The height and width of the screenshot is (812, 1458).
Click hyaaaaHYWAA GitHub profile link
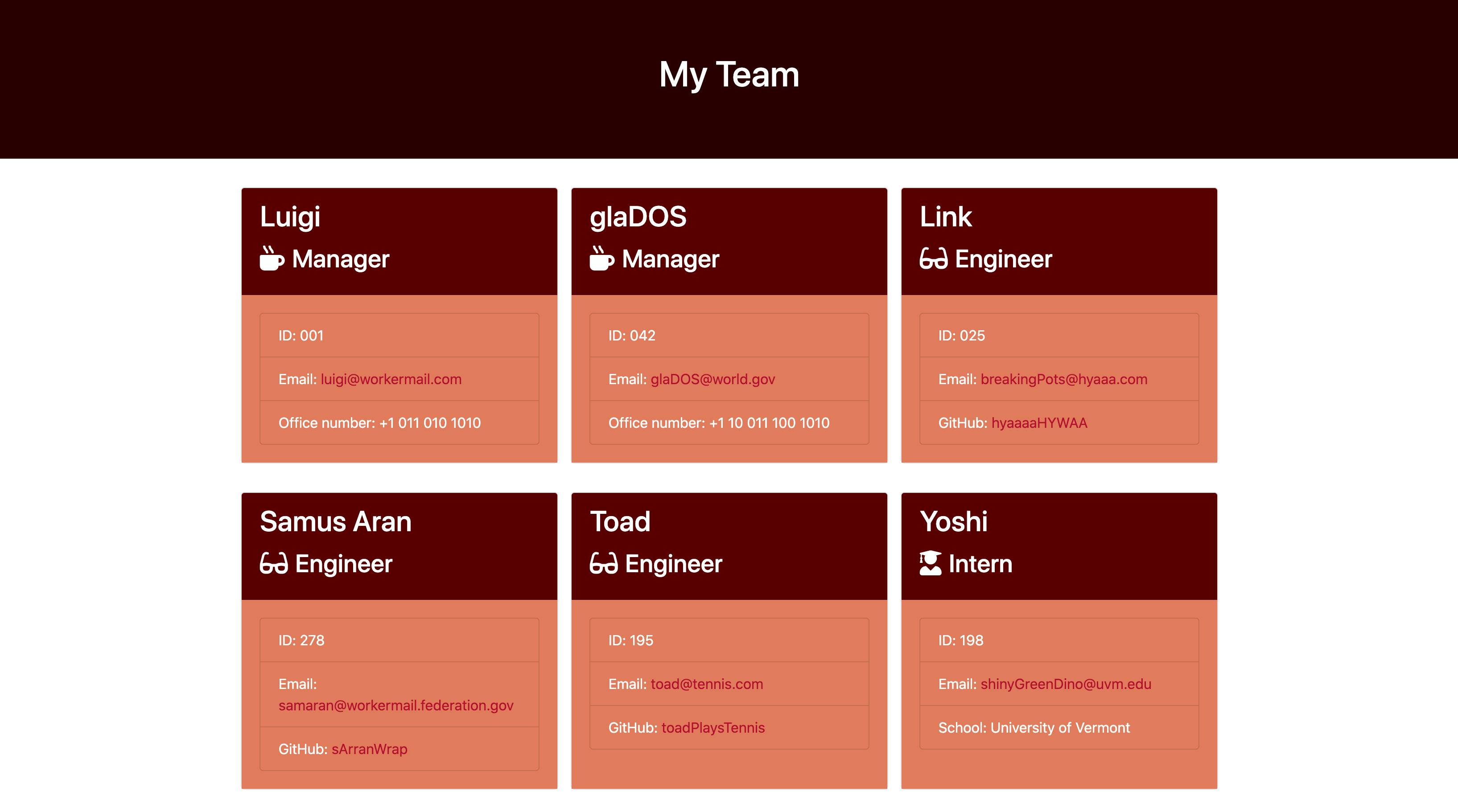coord(1038,422)
